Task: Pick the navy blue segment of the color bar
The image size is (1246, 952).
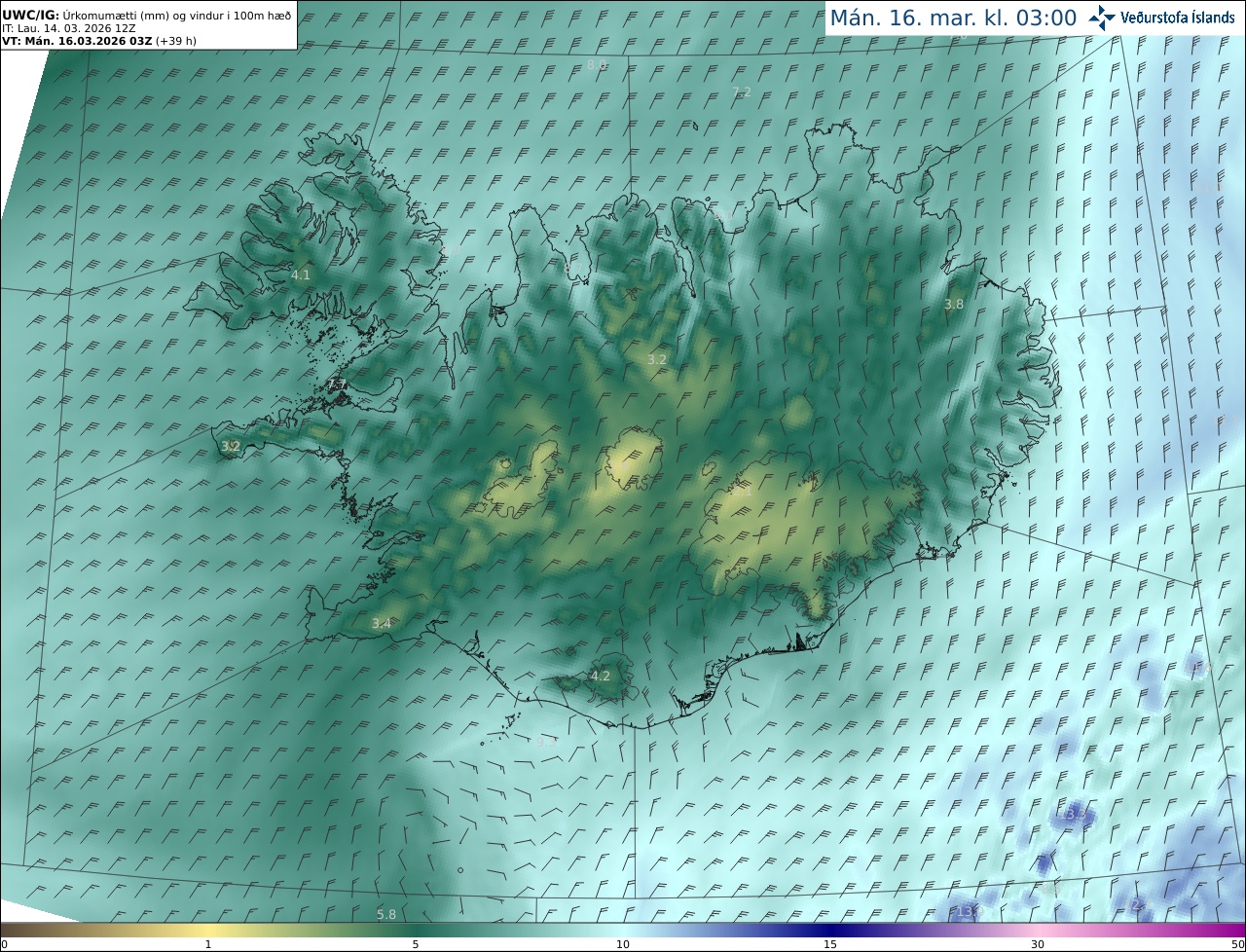Action: pyautogui.click(x=830, y=930)
